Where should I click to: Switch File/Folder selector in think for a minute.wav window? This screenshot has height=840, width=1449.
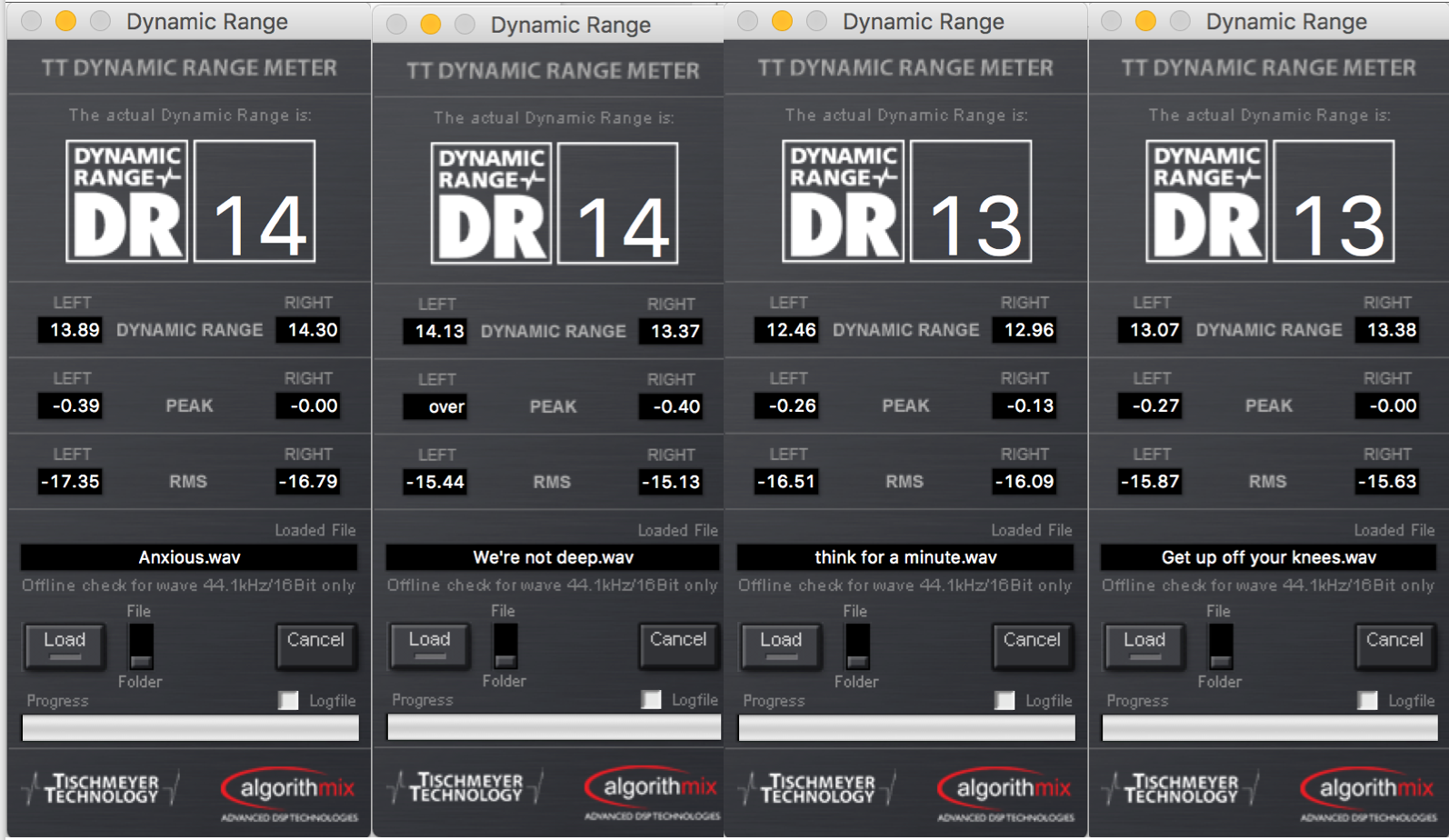tap(856, 645)
